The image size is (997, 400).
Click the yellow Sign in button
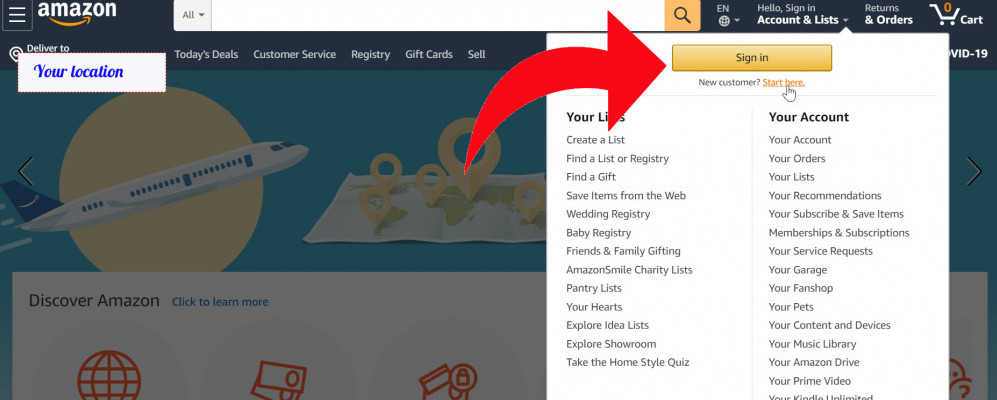[x=752, y=58]
